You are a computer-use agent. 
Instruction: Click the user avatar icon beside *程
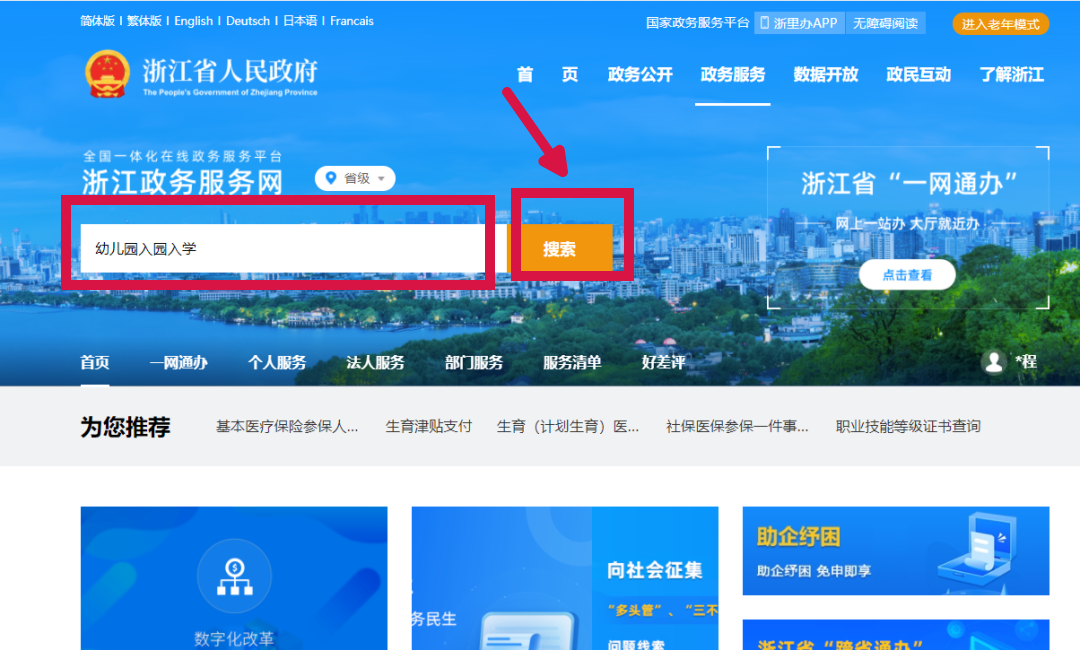[x=993, y=361]
